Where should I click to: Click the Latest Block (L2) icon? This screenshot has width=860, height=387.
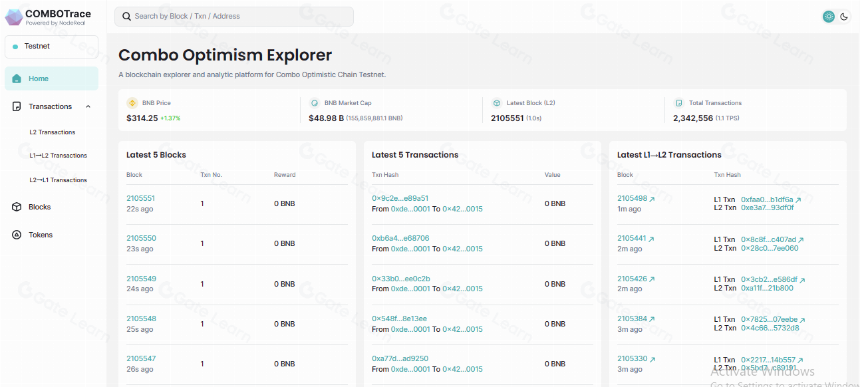[x=496, y=103]
